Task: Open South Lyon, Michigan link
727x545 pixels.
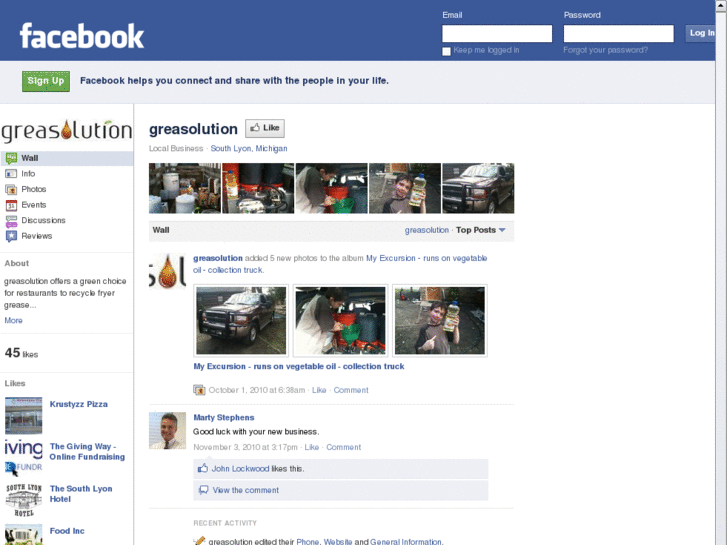Action: (249, 148)
